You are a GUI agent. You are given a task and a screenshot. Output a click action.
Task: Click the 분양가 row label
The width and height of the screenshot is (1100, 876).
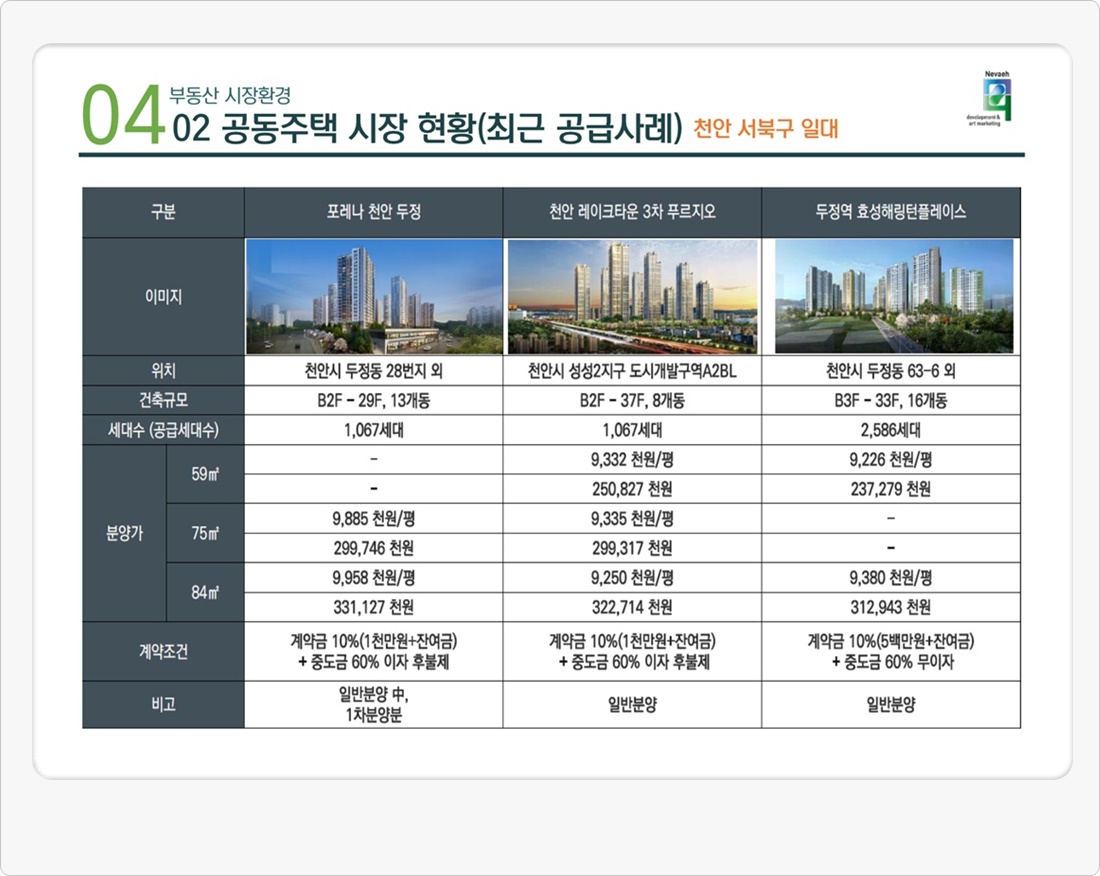[124, 533]
